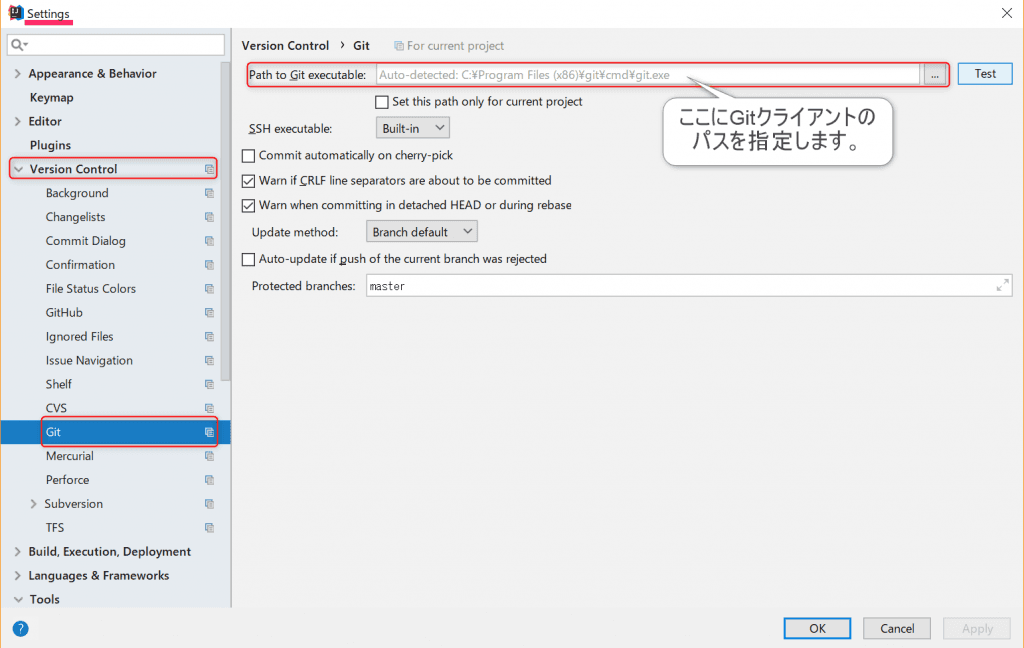Click the help question mark icon
This screenshot has height=648, width=1024.
[20, 629]
